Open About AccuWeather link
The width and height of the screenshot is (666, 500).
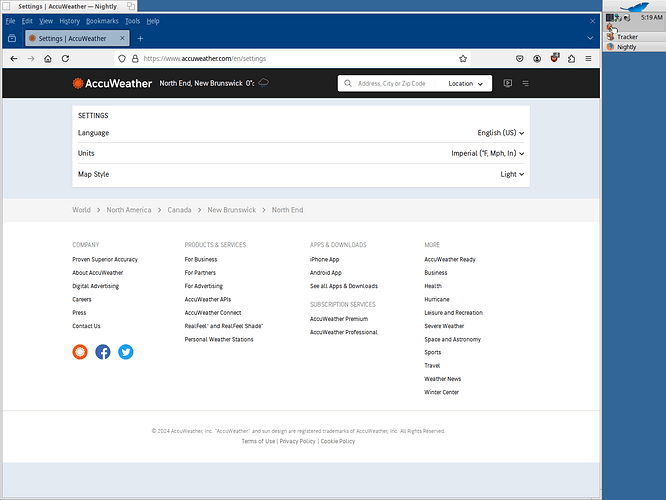[x=98, y=273]
